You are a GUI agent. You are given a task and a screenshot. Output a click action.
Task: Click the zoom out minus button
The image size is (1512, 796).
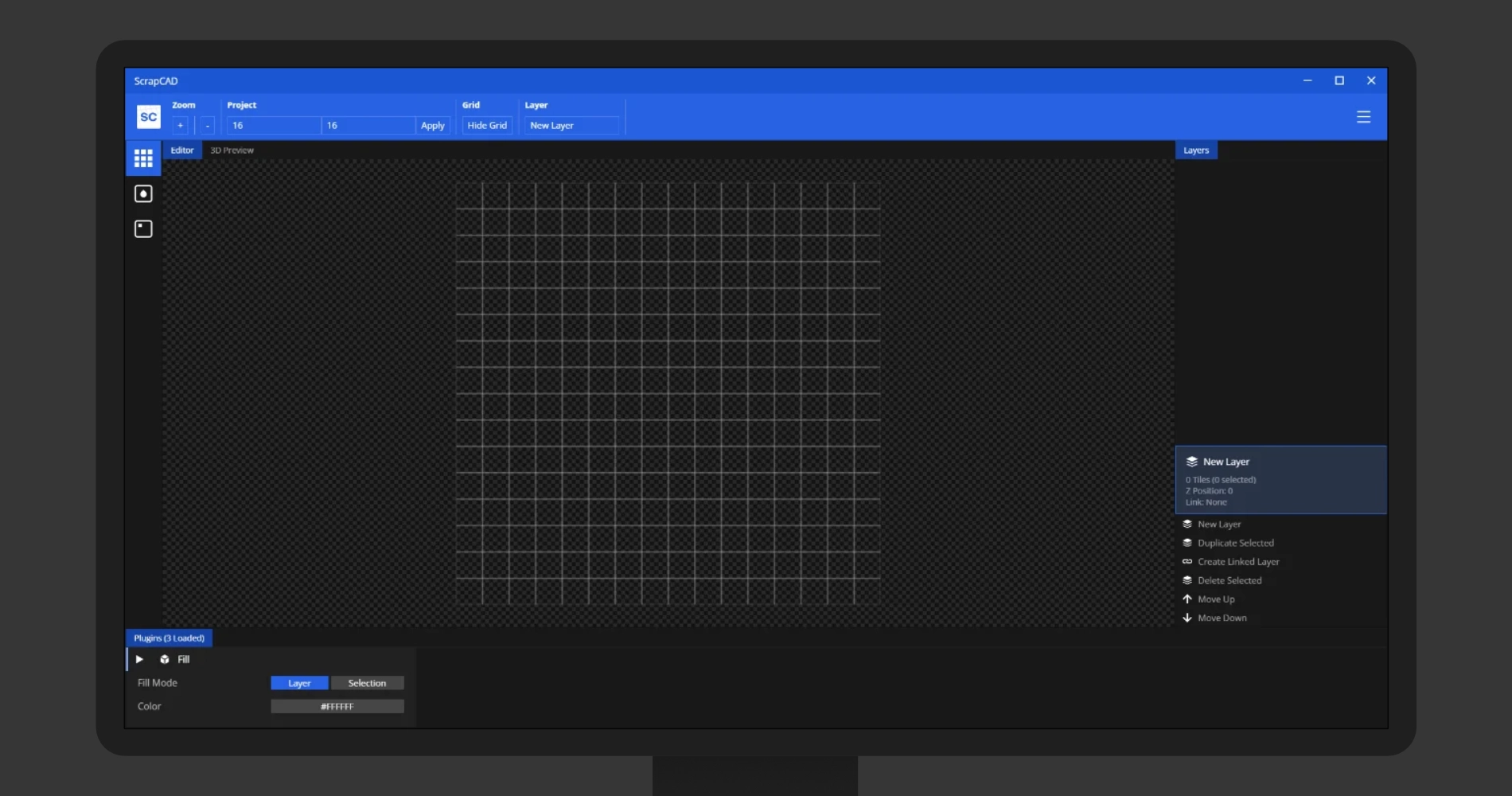pyautogui.click(x=208, y=126)
